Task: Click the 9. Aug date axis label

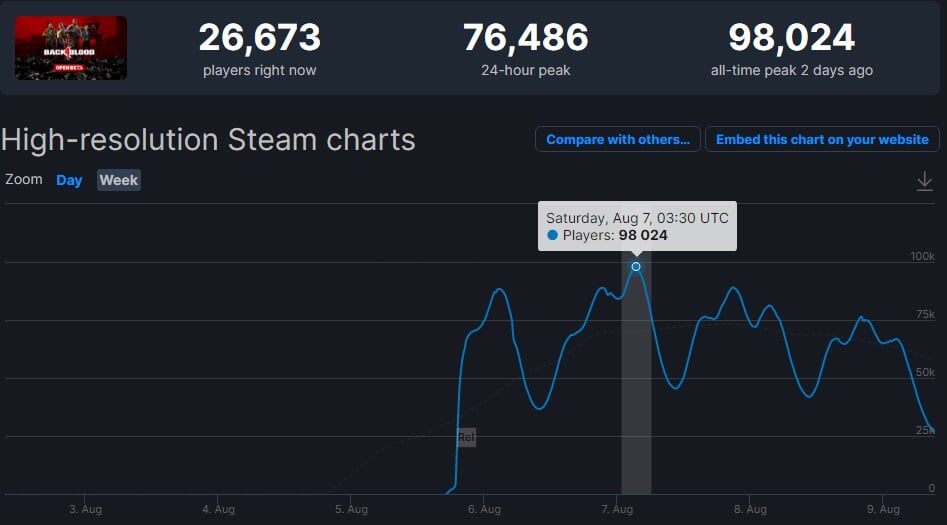Action: 883,509
